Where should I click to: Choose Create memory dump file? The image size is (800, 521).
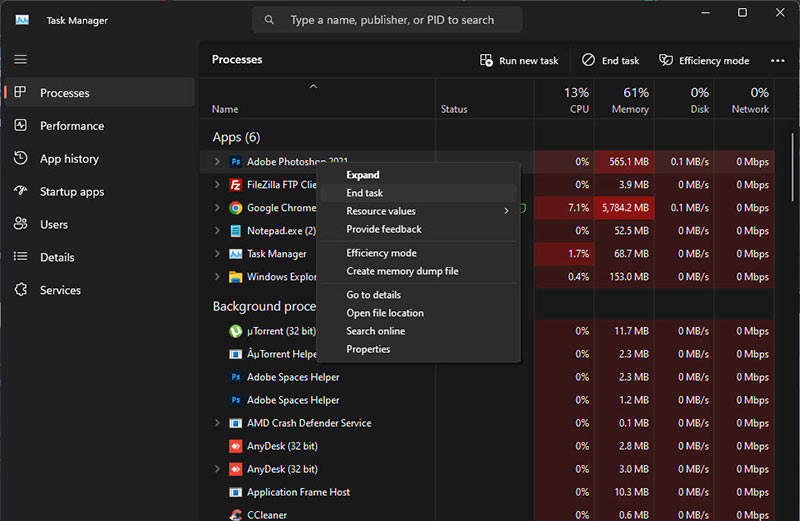tap(418, 271)
